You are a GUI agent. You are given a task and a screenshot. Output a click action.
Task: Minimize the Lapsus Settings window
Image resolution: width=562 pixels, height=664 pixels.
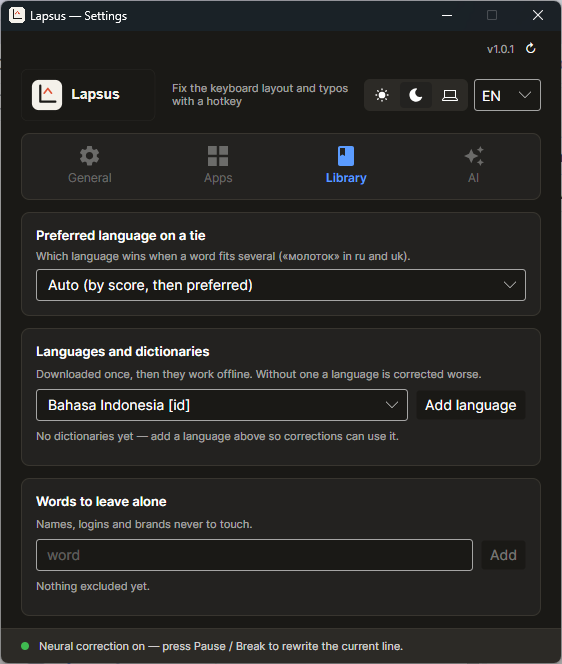447,16
